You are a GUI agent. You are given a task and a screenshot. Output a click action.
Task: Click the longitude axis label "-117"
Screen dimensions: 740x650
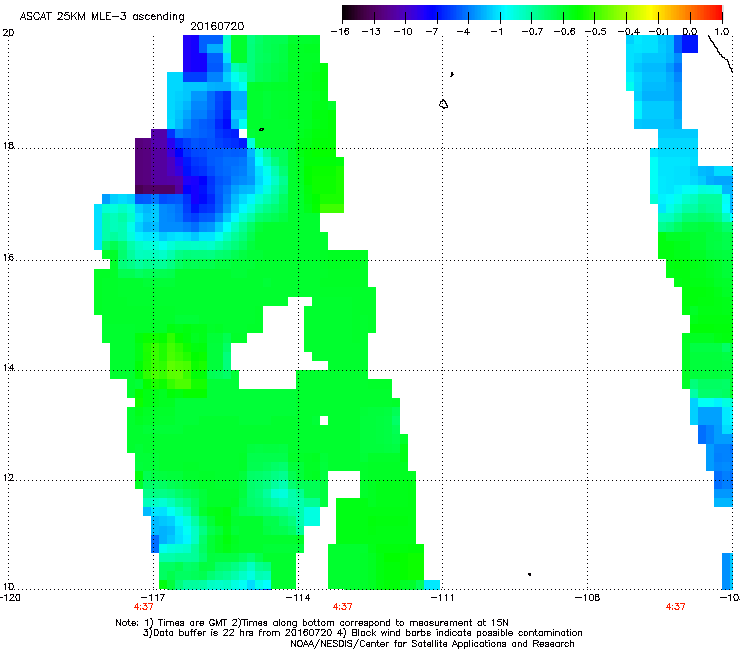153,598
